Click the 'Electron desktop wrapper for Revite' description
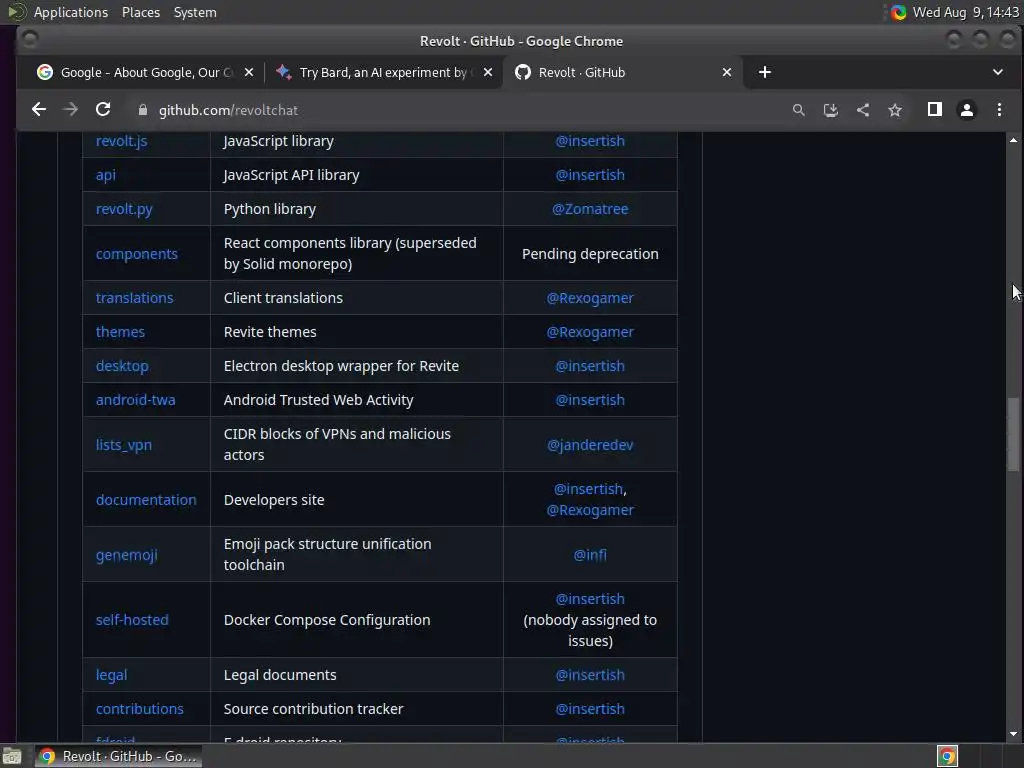1024x768 pixels. (x=342, y=366)
